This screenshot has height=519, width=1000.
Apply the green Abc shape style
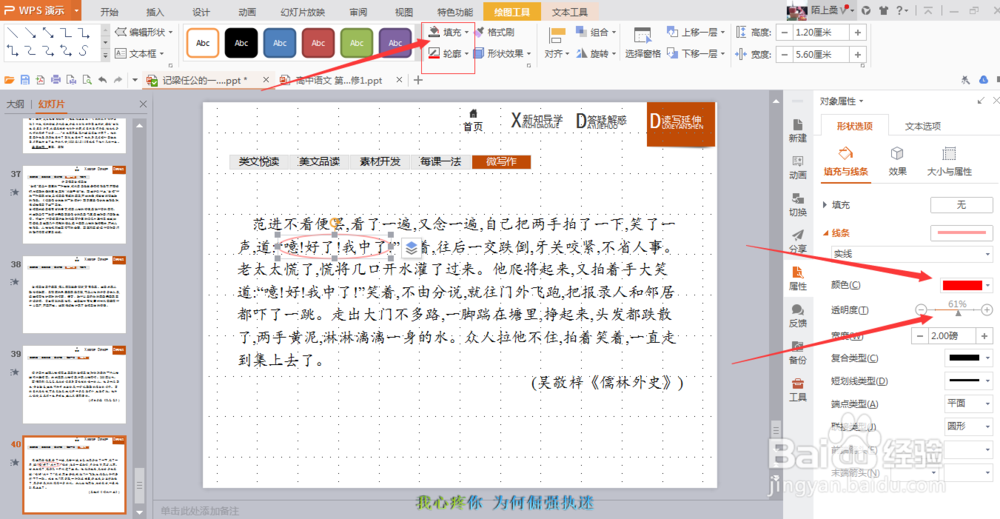tap(357, 43)
